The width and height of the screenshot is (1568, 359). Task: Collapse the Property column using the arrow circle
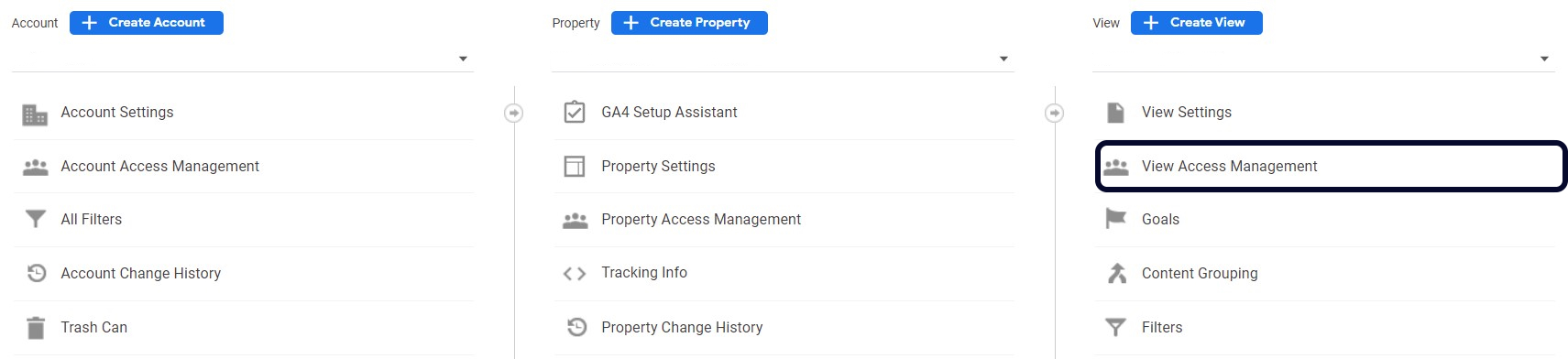click(x=1055, y=113)
